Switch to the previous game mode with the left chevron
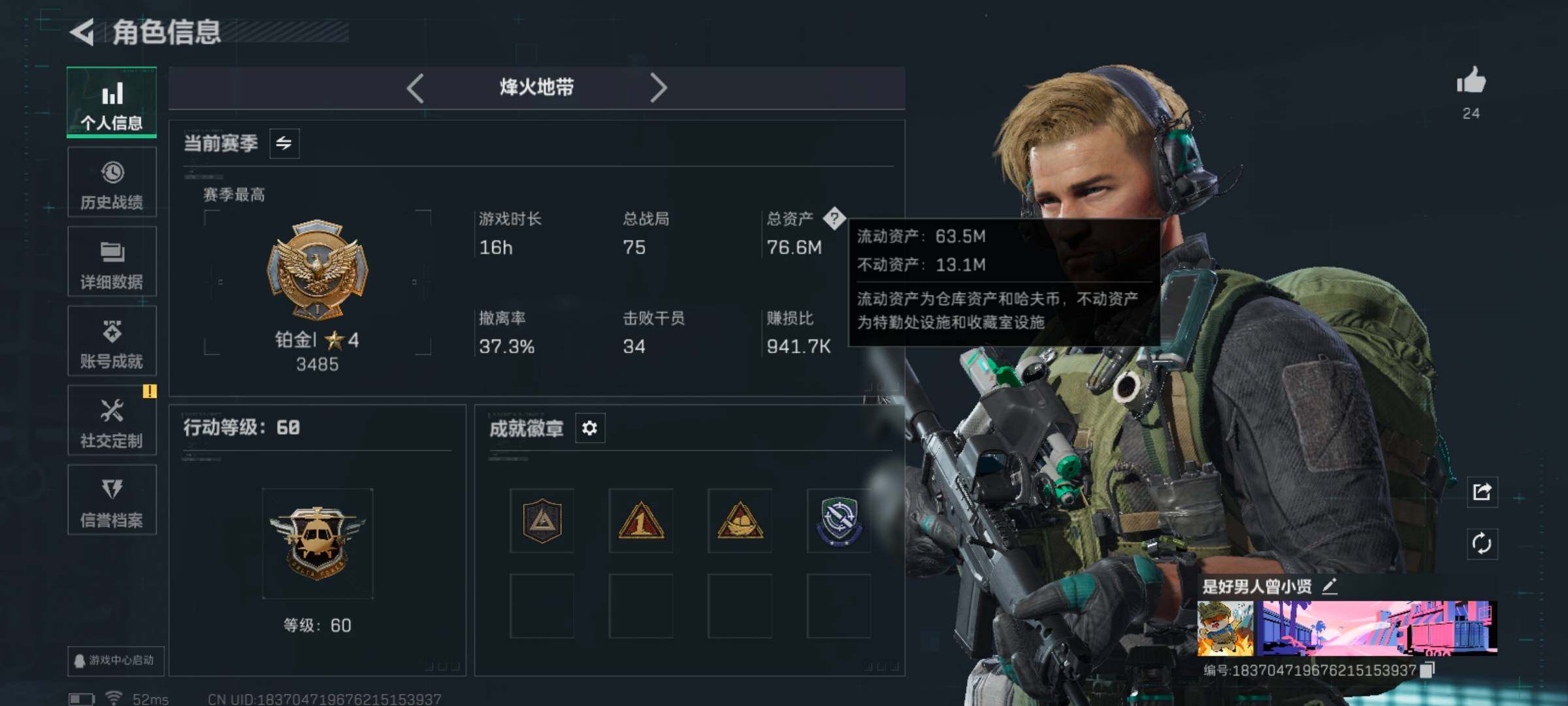 tap(416, 88)
